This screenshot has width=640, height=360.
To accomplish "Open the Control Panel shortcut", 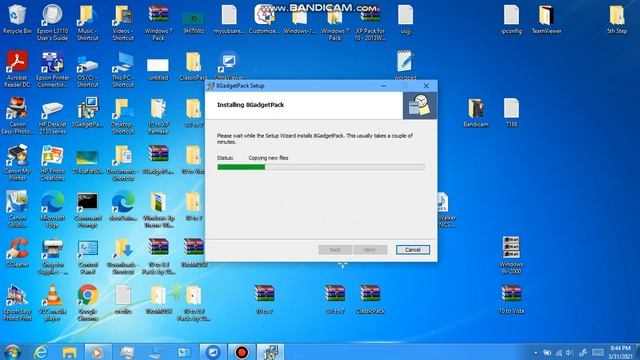I will click(87, 256).
